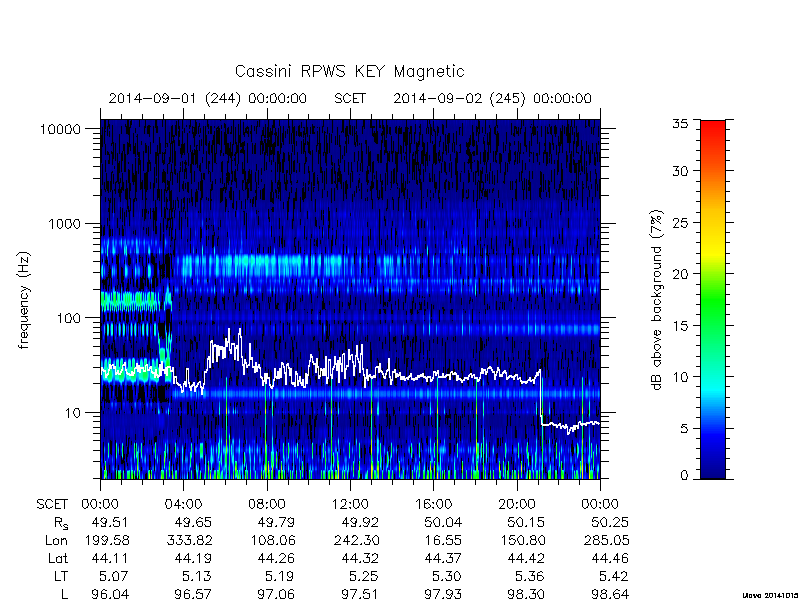Screen dimensions: 800x600
Task: Click the 35 value on the colorbar scale
Action: point(683,124)
